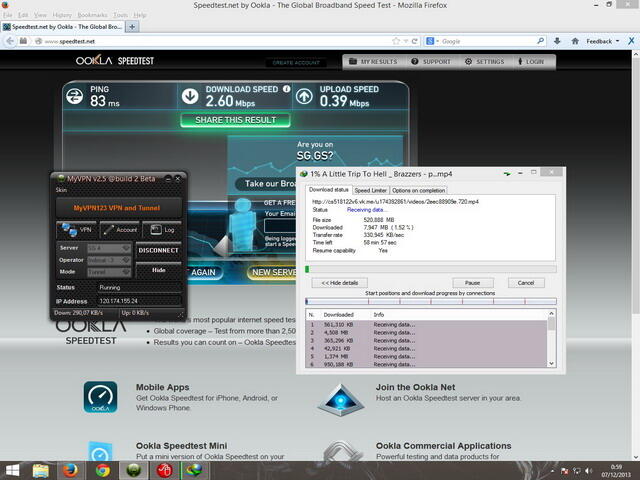Image resolution: width=640 pixels, height=480 pixels.
Task: Click the download speed arrow icon
Action: coord(190,97)
